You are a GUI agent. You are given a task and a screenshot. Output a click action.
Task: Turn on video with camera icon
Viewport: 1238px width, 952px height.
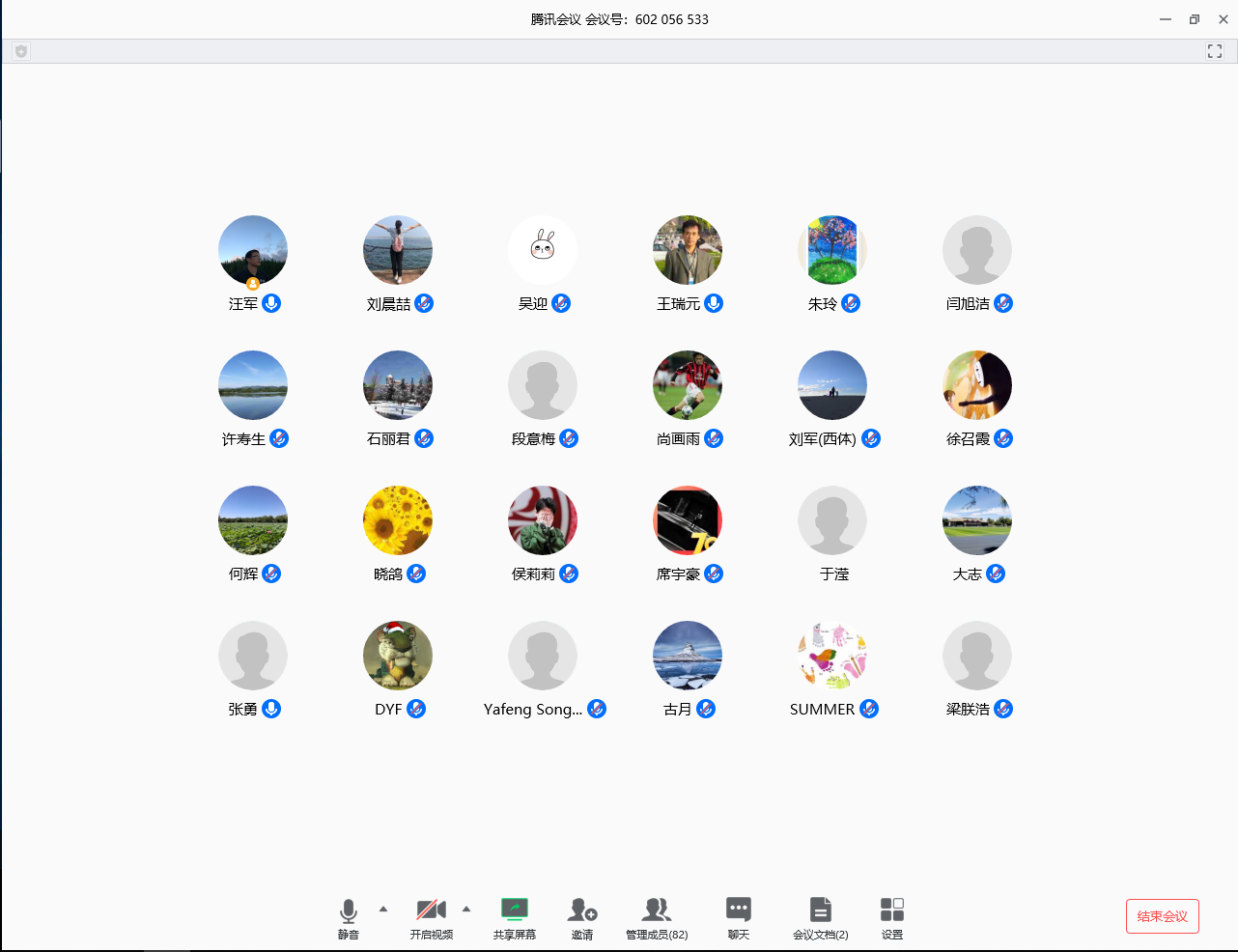[431, 910]
